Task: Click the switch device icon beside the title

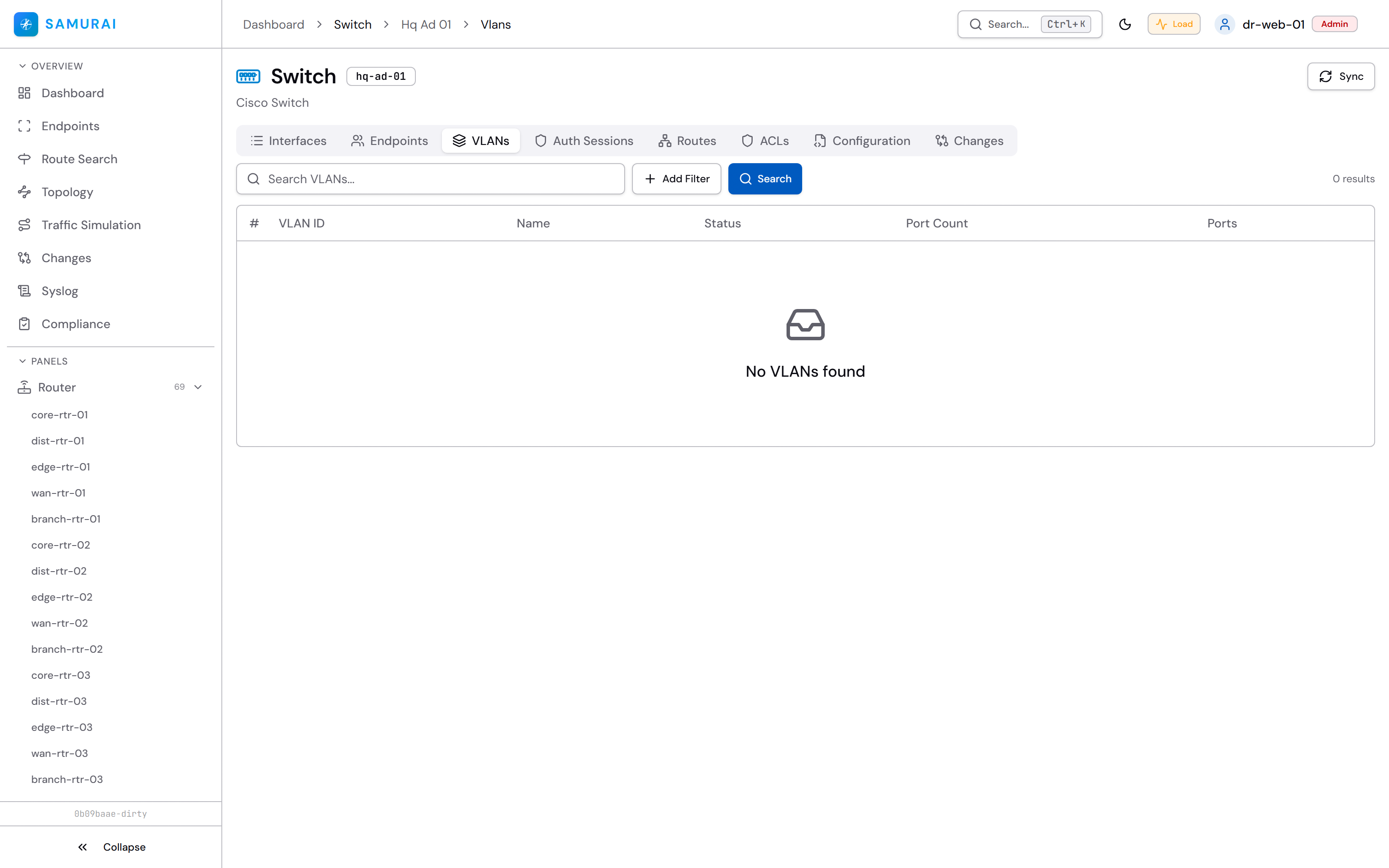Action: point(248,76)
